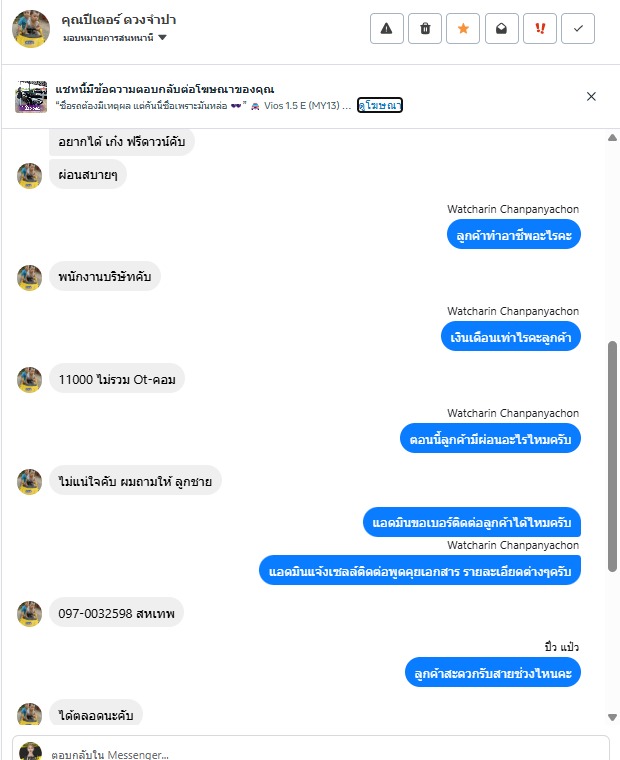Mark as unread with envelope icon
620x760 pixels.
tap(501, 29)
